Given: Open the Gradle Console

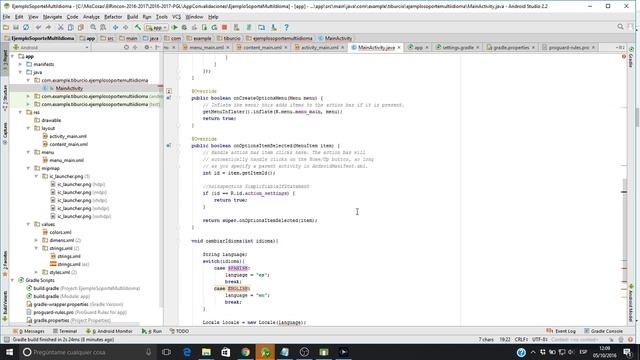Looking at the screenshot, I should click(603, 331).
